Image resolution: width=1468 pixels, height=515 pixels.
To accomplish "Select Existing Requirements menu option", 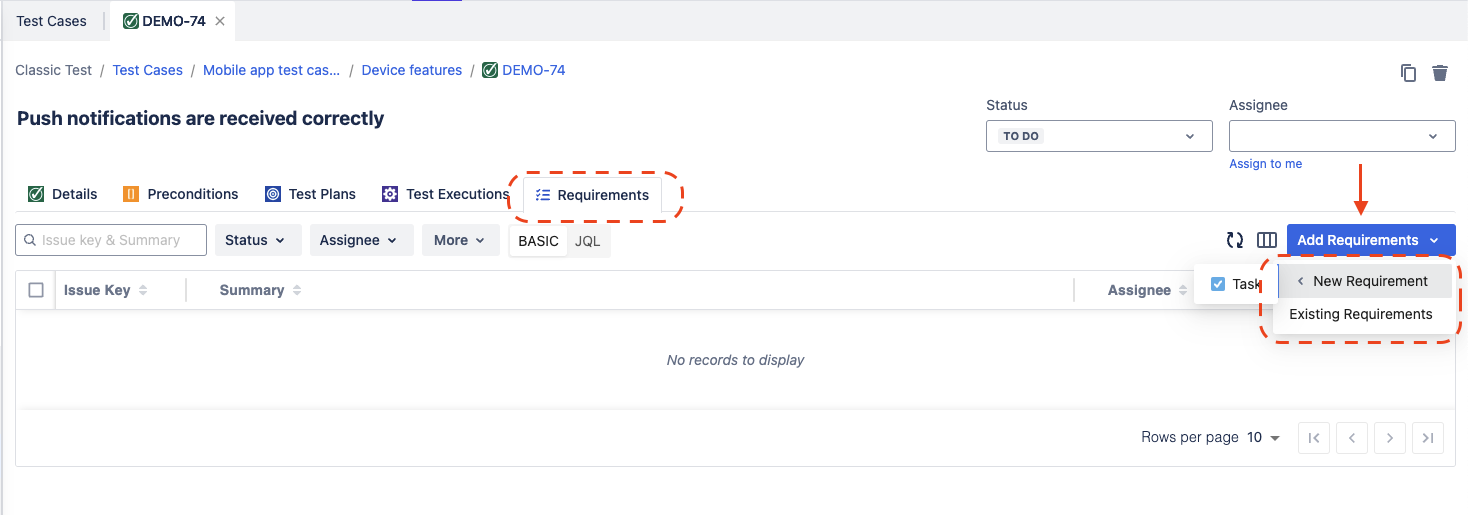I will coord(1360,314).
